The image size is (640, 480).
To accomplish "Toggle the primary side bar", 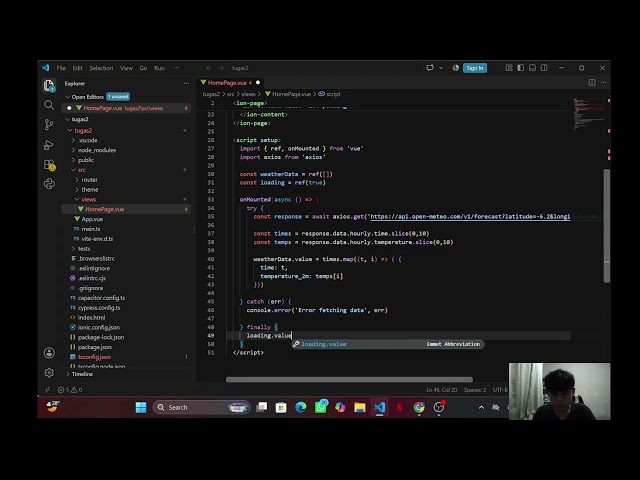I will [x=520, y=68].
